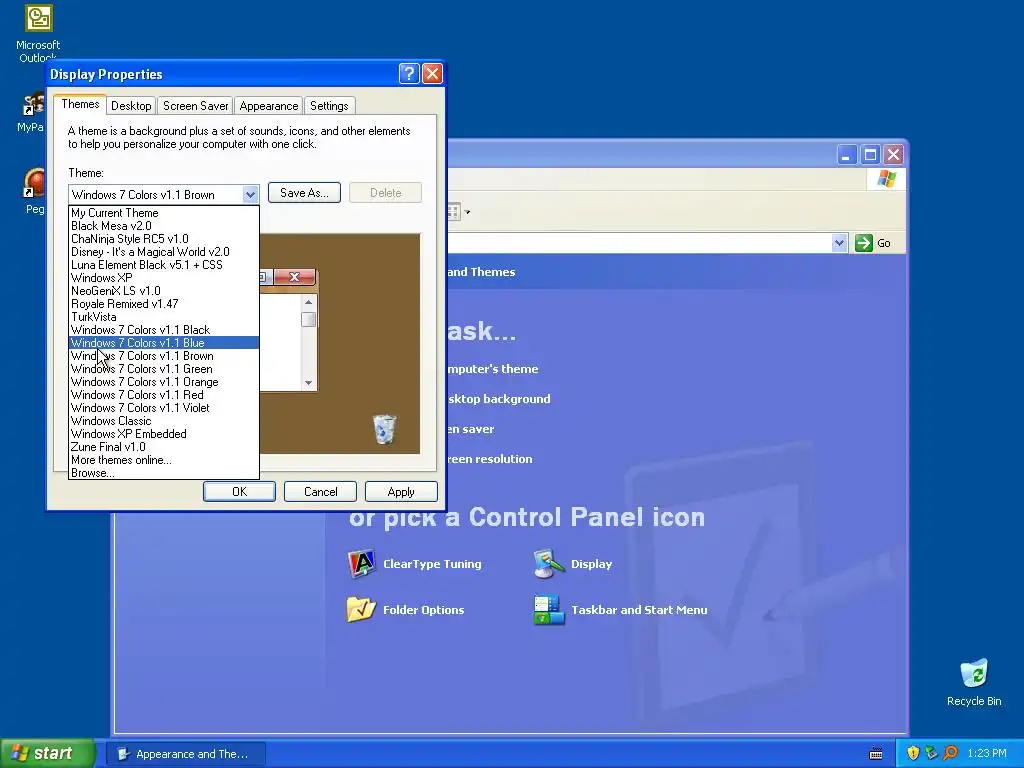Click the Taskbar and Start Menu link text
The image size is (1024, 768).
coord(639,609)
